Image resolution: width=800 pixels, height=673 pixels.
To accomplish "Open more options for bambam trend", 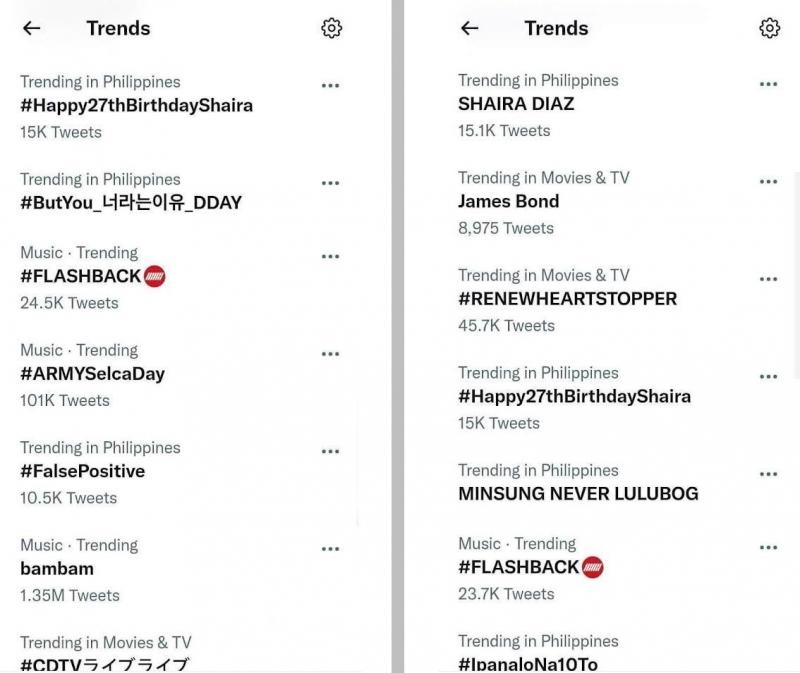I will (x=331, y=549).
